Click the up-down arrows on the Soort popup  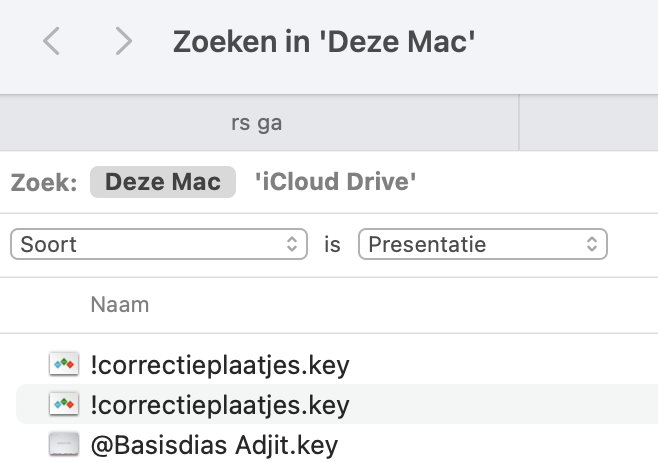[292, 244]
